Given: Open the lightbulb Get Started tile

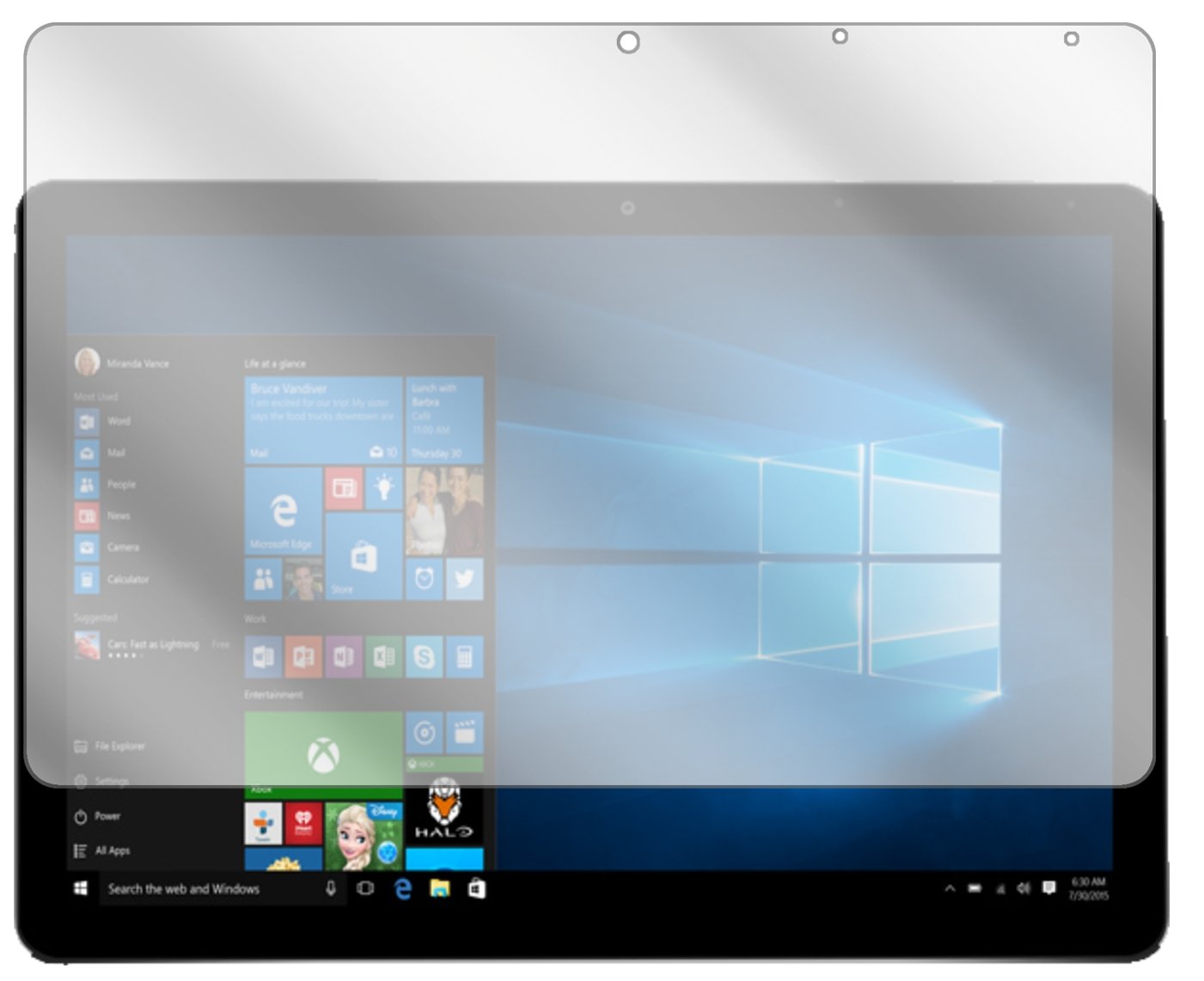Looking at the screenshot, I should (384, 488).
